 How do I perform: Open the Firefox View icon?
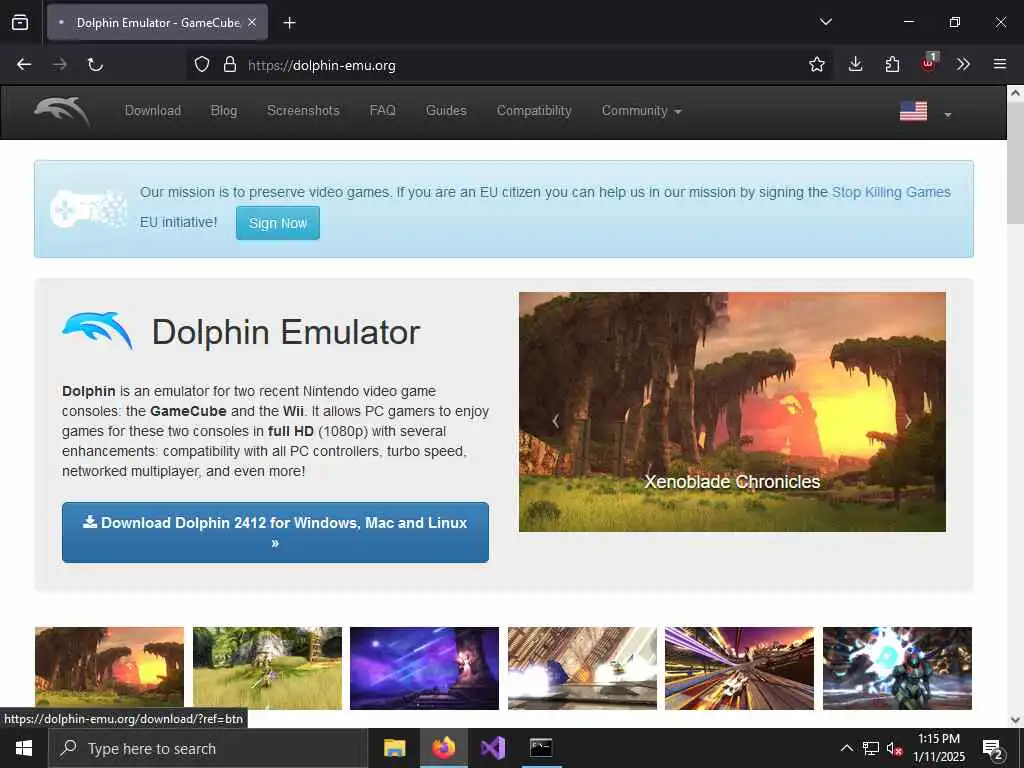[20, 23]
